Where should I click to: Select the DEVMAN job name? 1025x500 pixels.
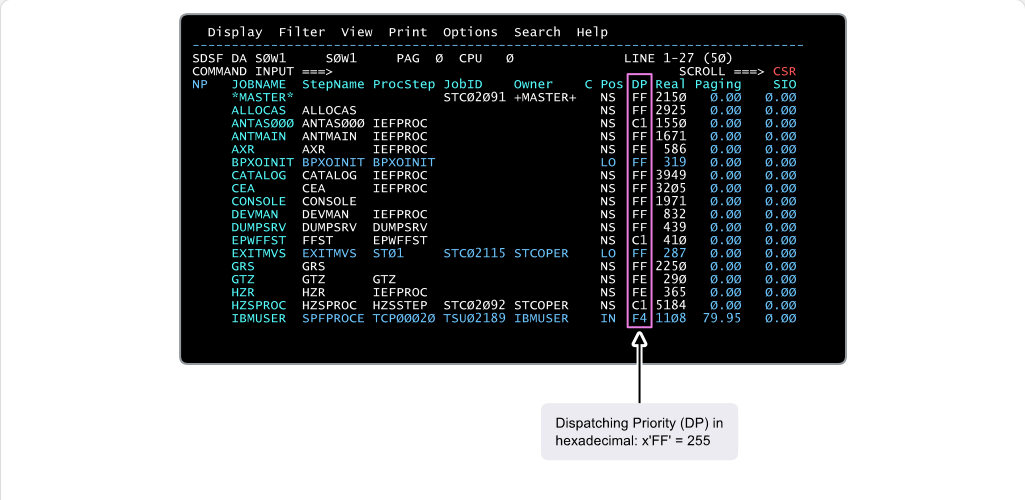pos(254,214)
